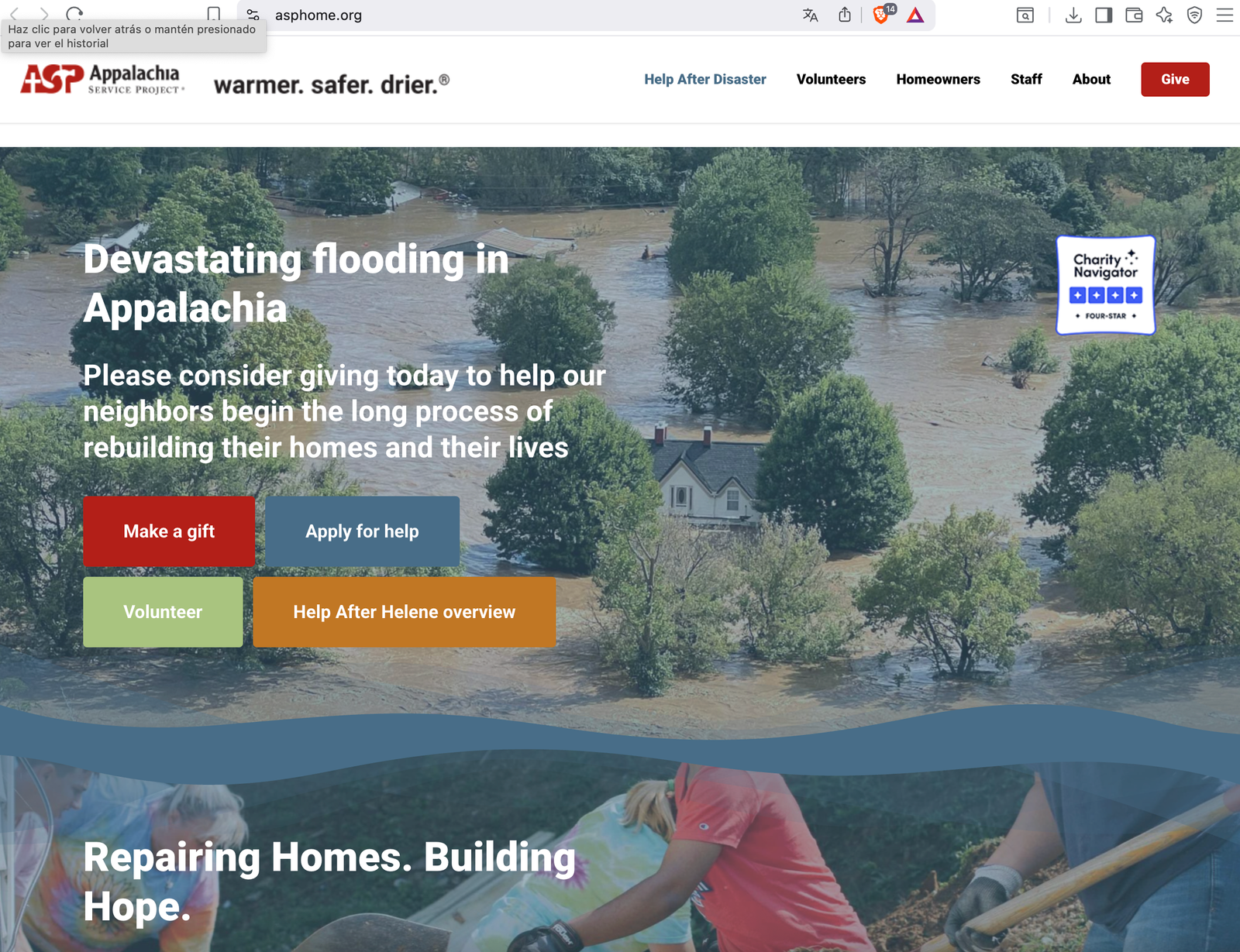The image size is (1240, 952).
Task: Open the downloads icon in toolbar
Action: 1073,15
